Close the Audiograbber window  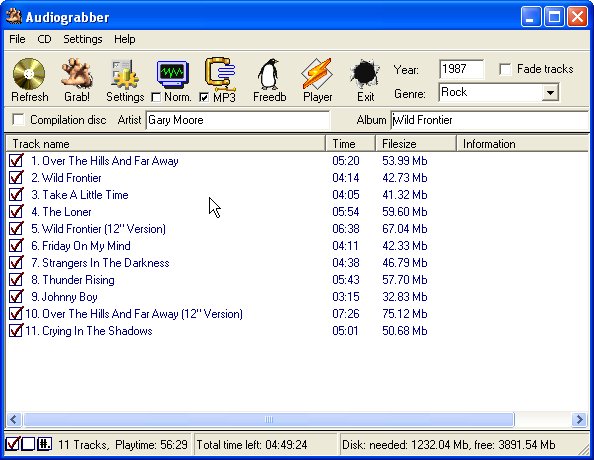[x=577, y=17]
